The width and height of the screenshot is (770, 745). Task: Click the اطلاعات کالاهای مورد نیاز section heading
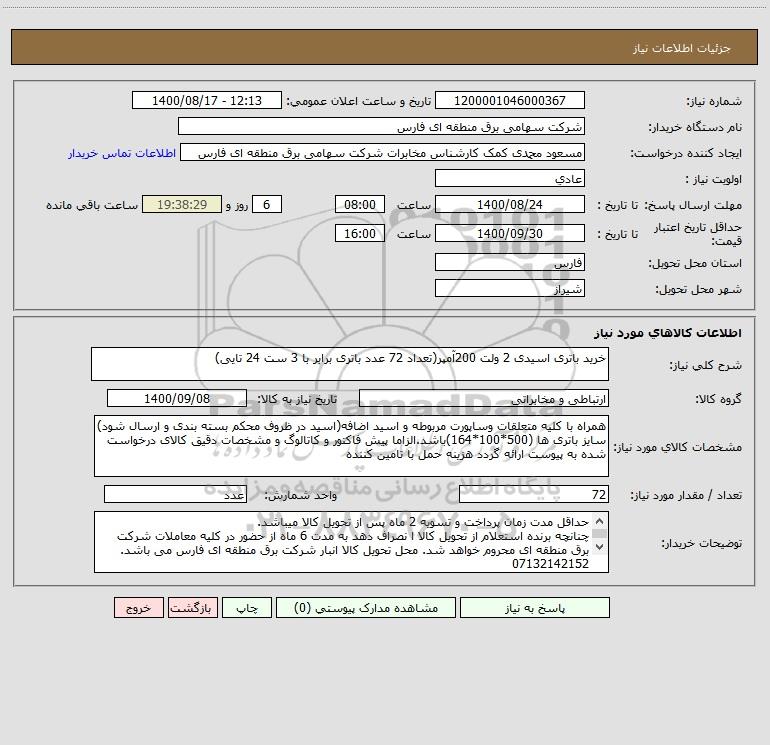[x=668, y=333]
